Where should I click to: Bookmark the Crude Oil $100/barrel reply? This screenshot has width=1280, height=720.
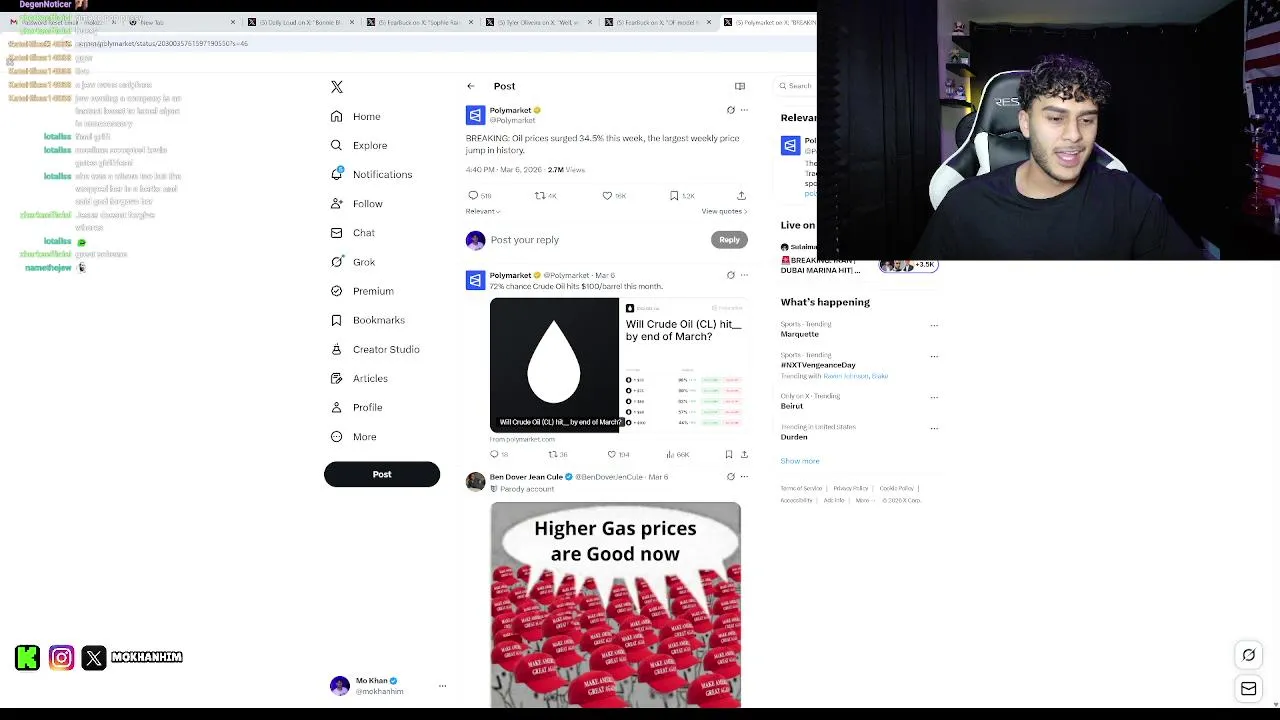(728, 454)
